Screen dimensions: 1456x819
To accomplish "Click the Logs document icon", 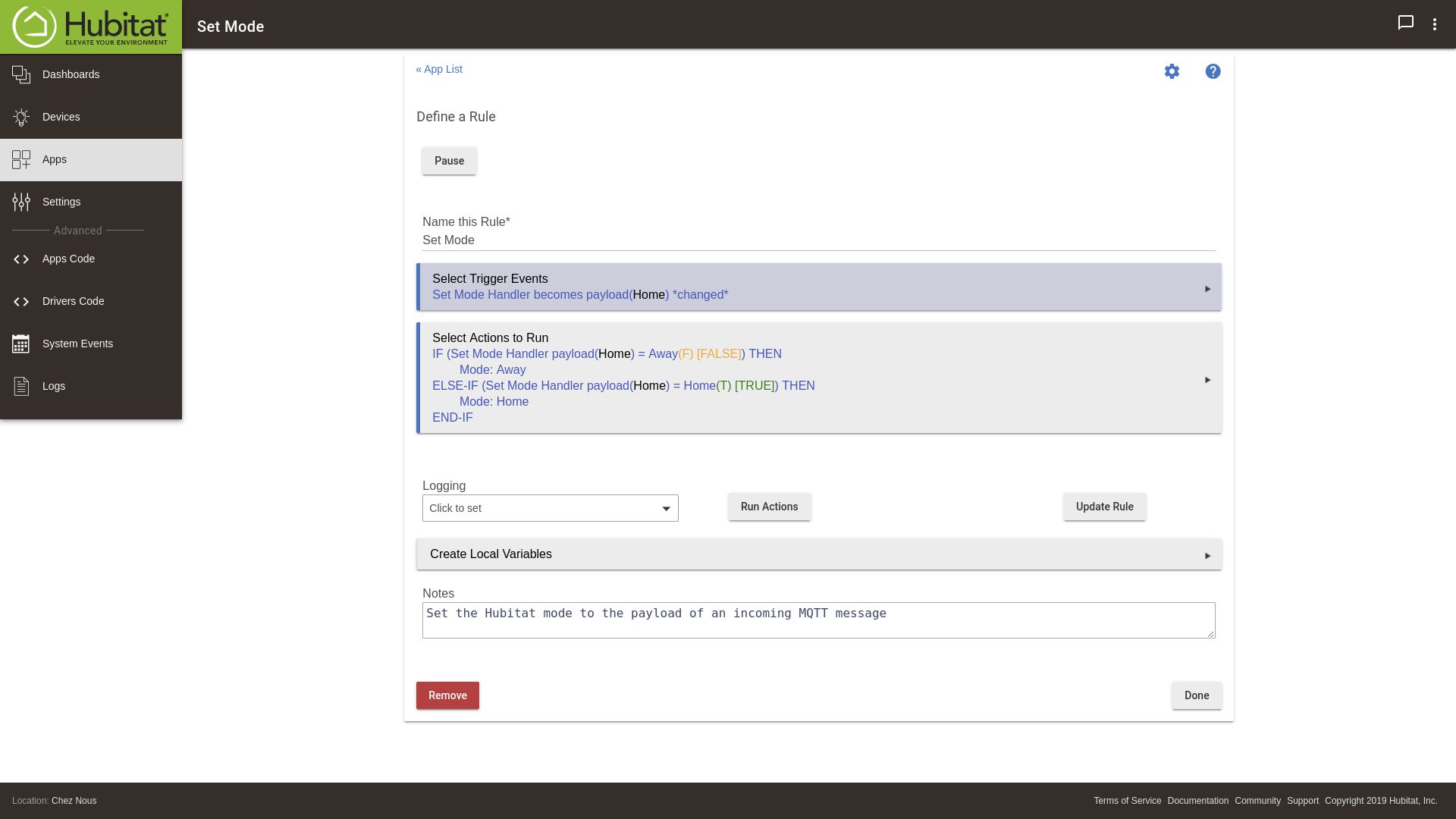I will coord(21,386).
